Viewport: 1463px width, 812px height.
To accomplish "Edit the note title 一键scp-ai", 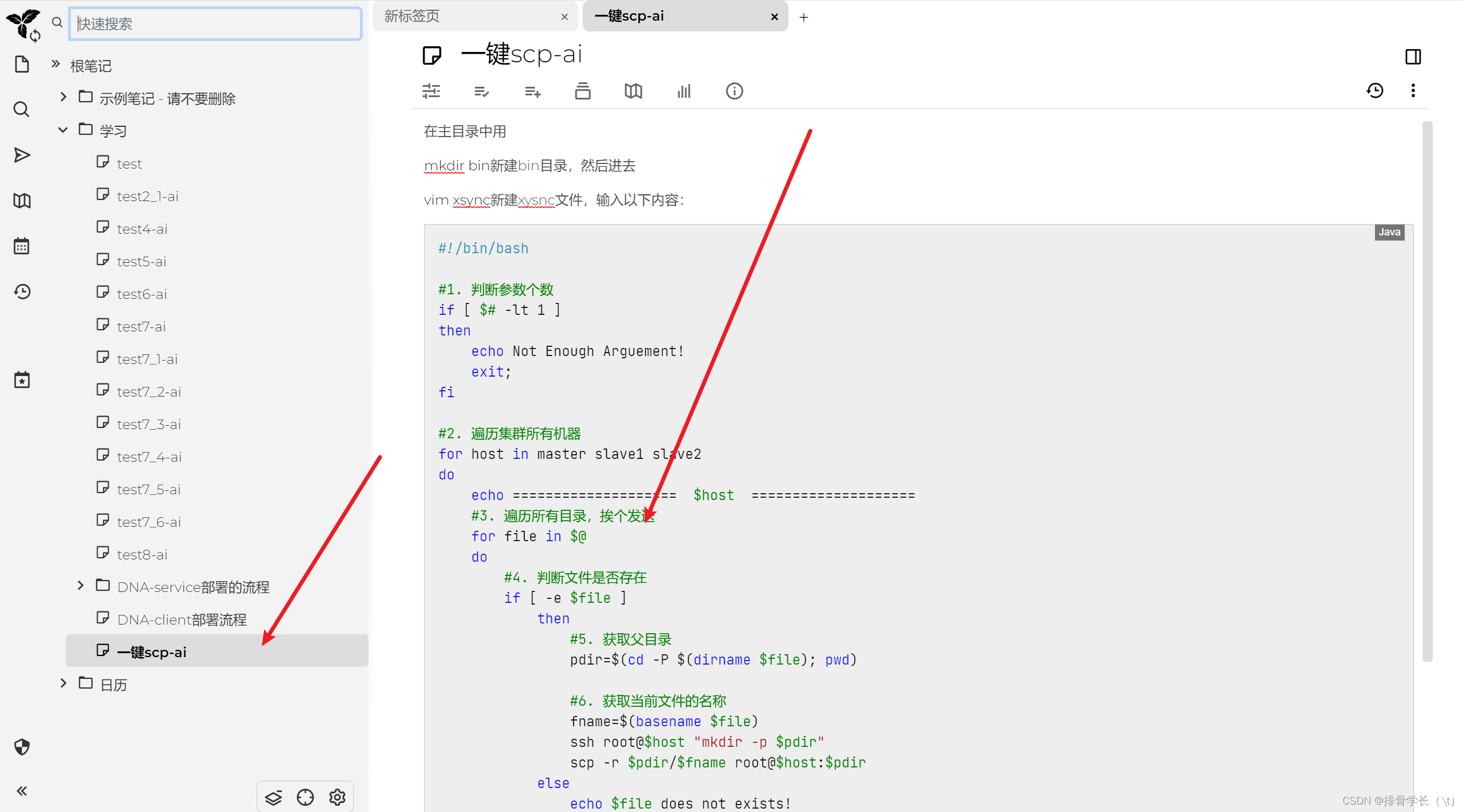I will tap(521, 54).
